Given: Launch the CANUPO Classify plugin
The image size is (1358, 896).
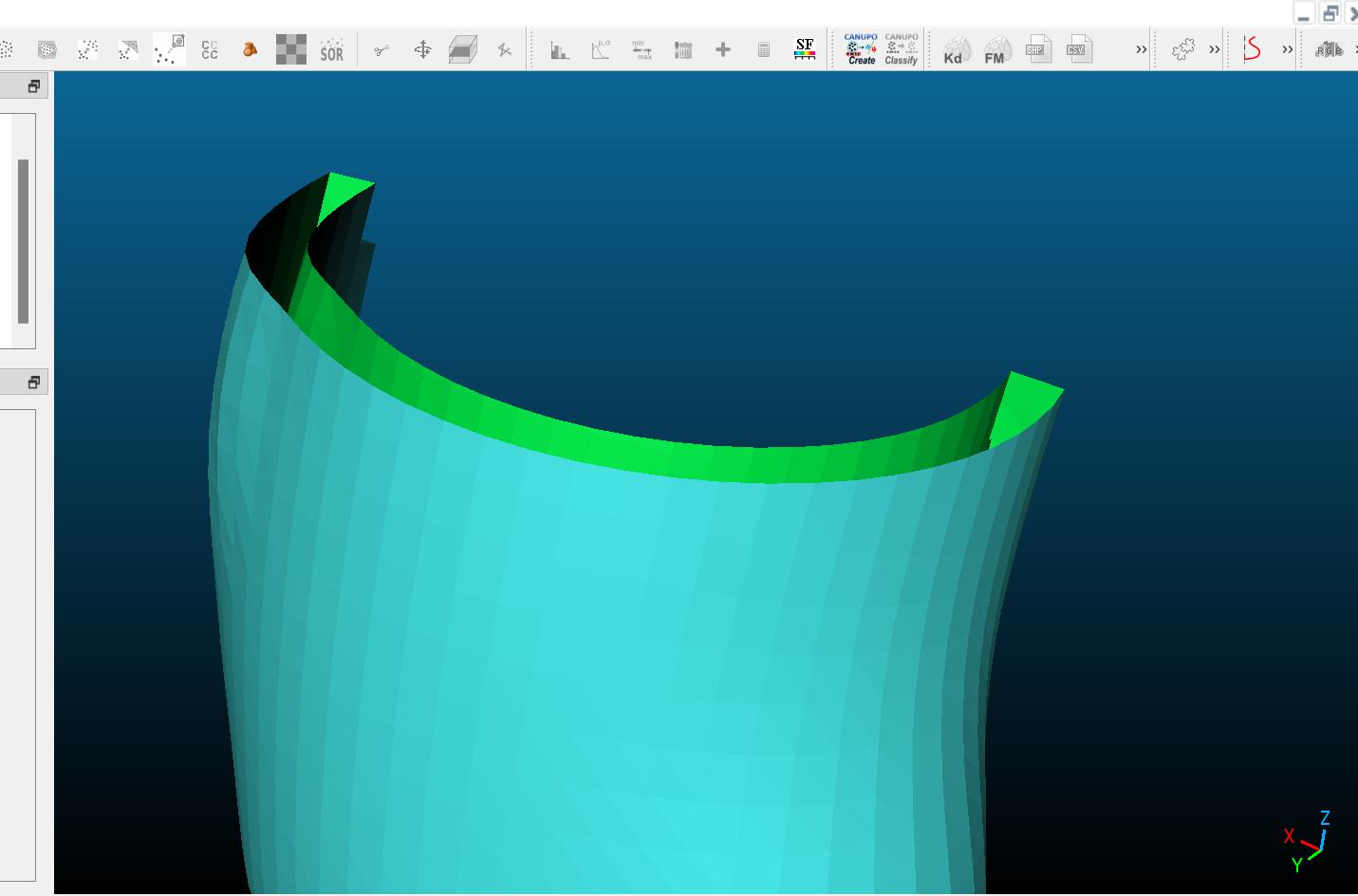Looking at the screenshot, I should pos(902,49).
